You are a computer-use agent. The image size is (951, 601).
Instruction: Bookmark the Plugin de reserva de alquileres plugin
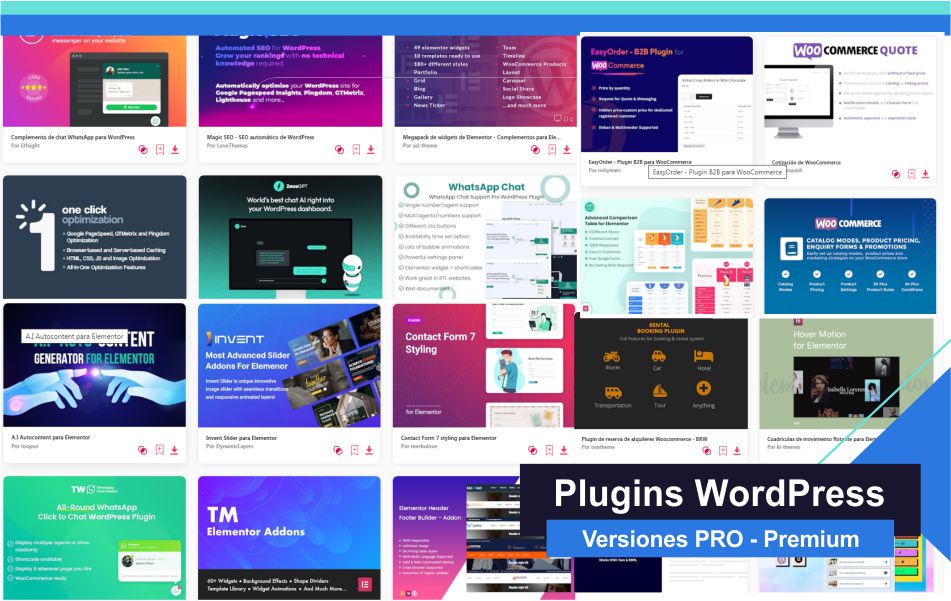tap(722, 451)
